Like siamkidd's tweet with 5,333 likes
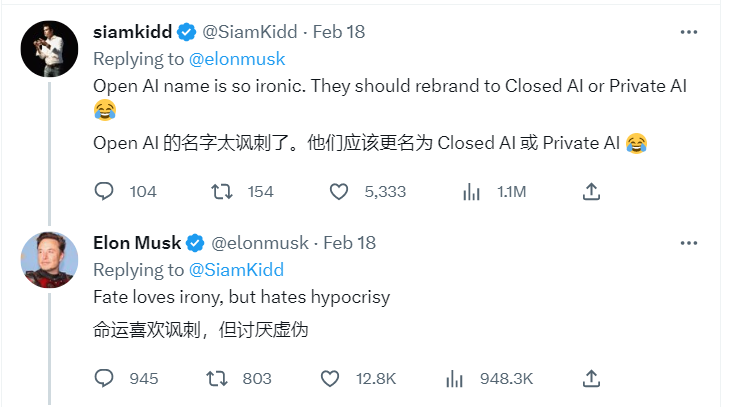The width and height of the screenshot is (733, 407). (x=338, y=191)
